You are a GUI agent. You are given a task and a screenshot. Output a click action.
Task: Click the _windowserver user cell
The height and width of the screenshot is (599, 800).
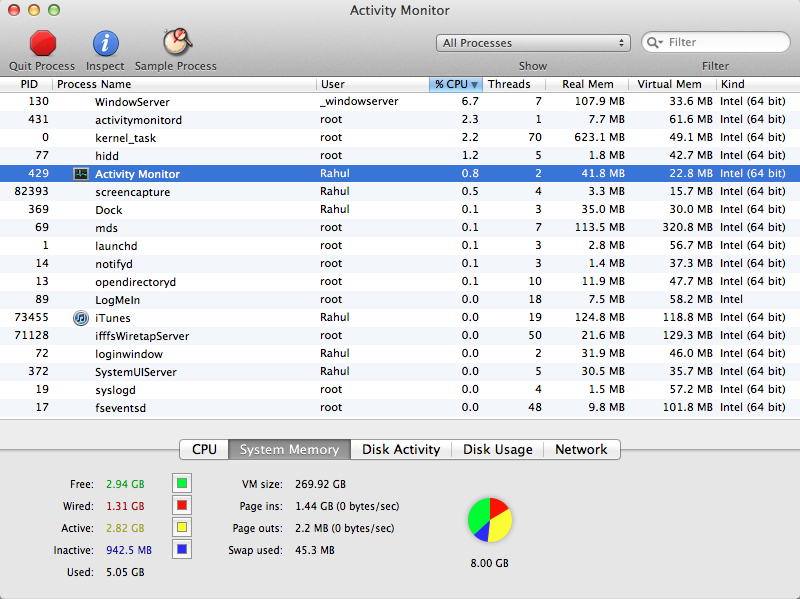point(359,102)
